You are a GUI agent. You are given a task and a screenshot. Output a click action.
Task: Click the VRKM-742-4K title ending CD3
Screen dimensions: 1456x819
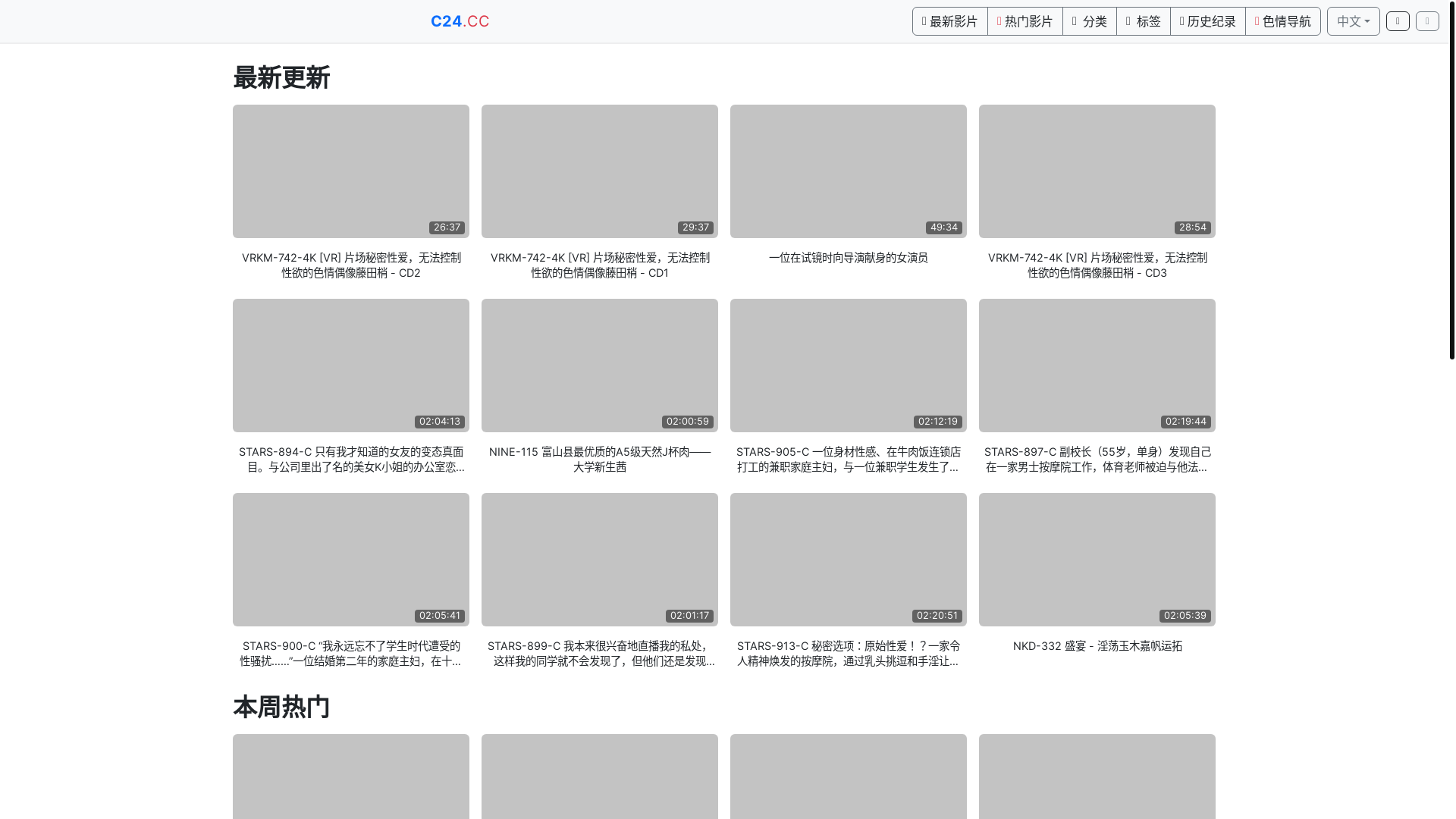tap(1097, 265)
